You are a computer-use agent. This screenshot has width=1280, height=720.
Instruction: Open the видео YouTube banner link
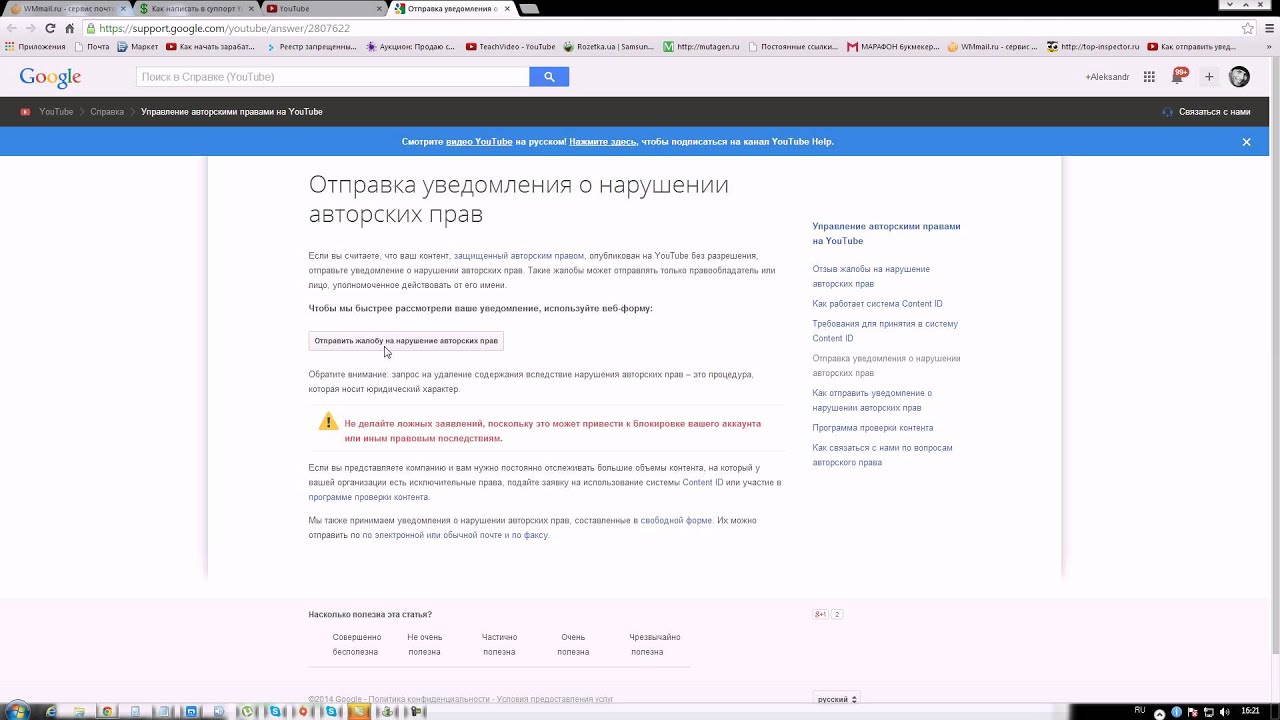(x=479, y=142)
